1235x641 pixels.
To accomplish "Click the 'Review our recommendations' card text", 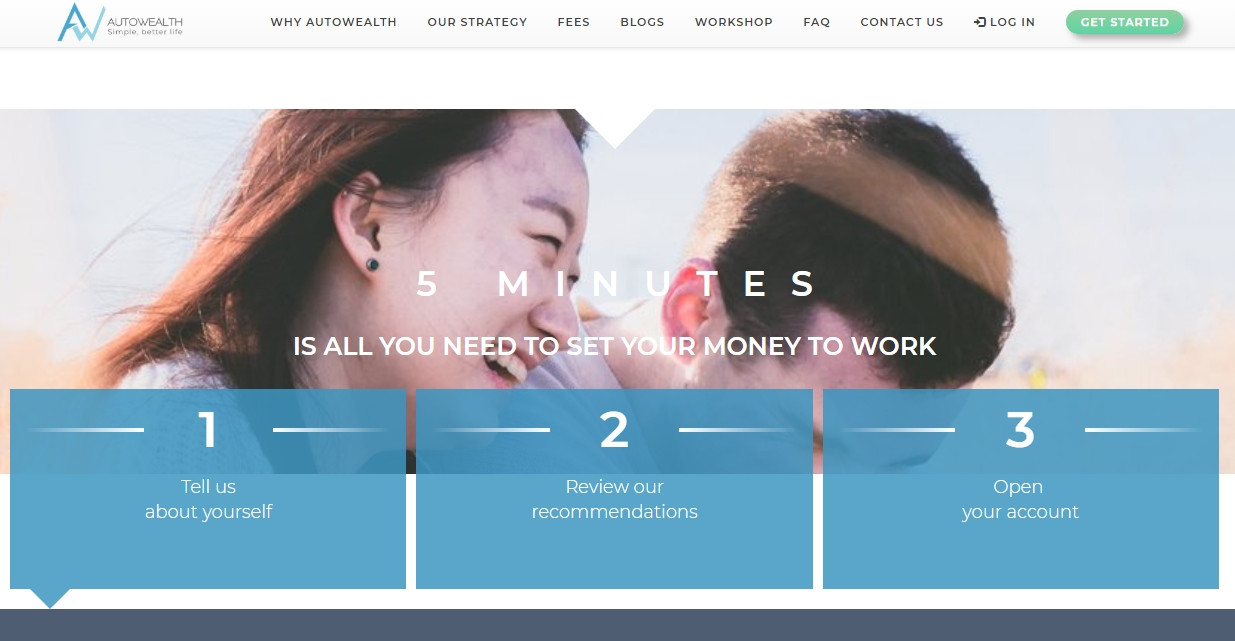I will point(614,499).
